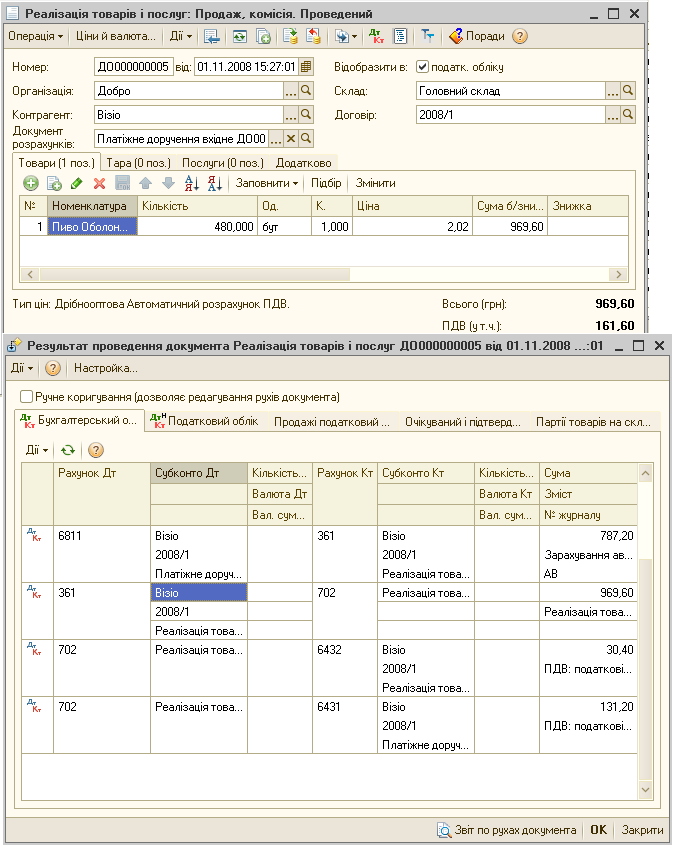Open the result window's Дії menu
Screen dimensions: 673x845
click(x=22, y=368)
